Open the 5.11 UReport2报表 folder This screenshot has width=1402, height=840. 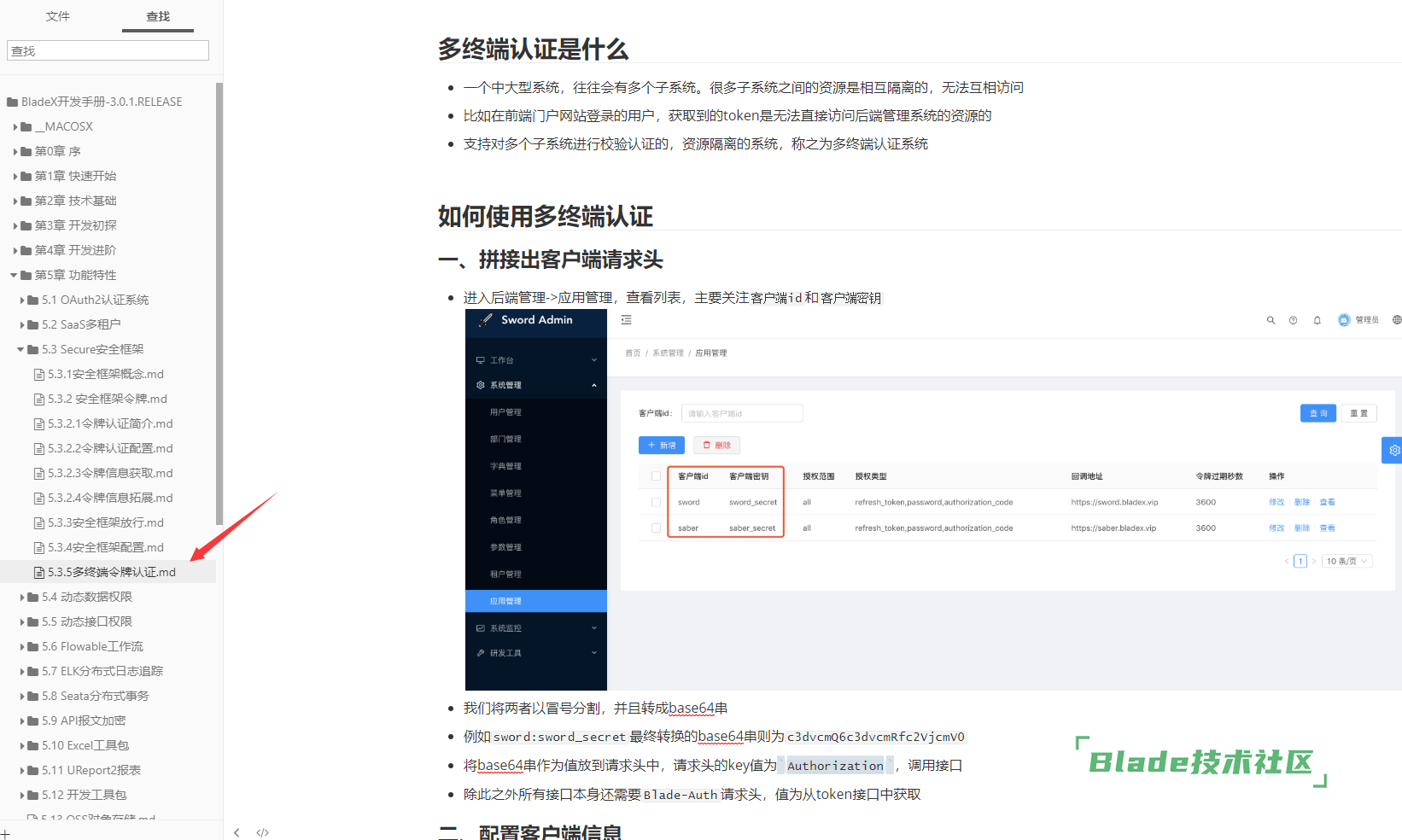pos(91,770)
